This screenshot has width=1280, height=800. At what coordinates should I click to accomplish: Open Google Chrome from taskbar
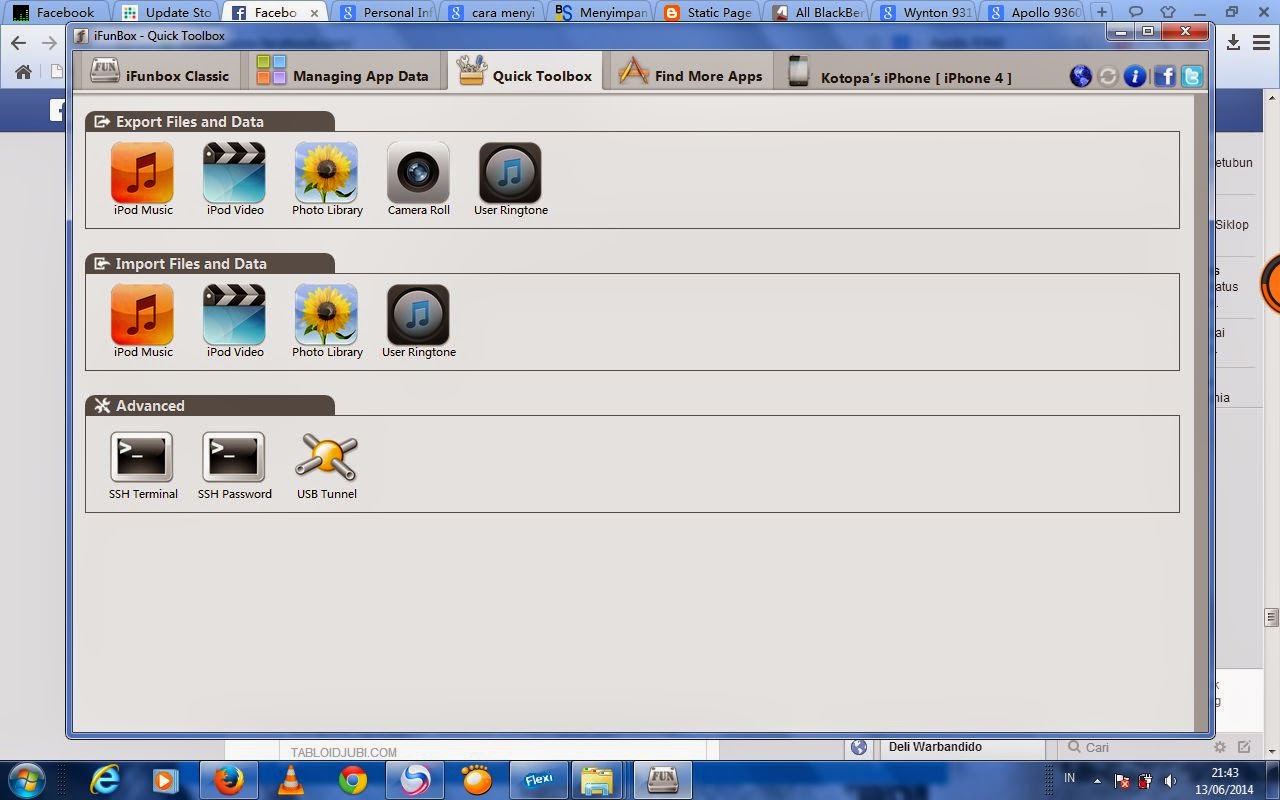[353, 780]
